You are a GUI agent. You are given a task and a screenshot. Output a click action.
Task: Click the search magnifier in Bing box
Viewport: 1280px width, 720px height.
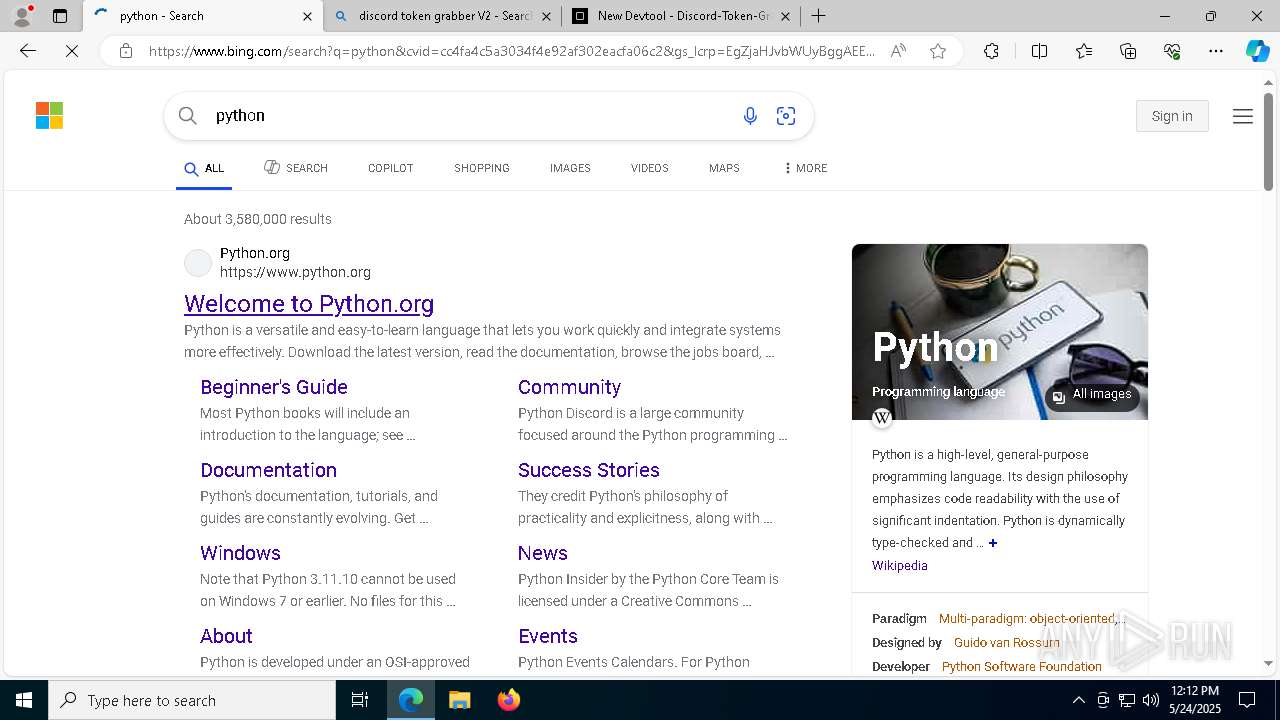tap(187, 116)
